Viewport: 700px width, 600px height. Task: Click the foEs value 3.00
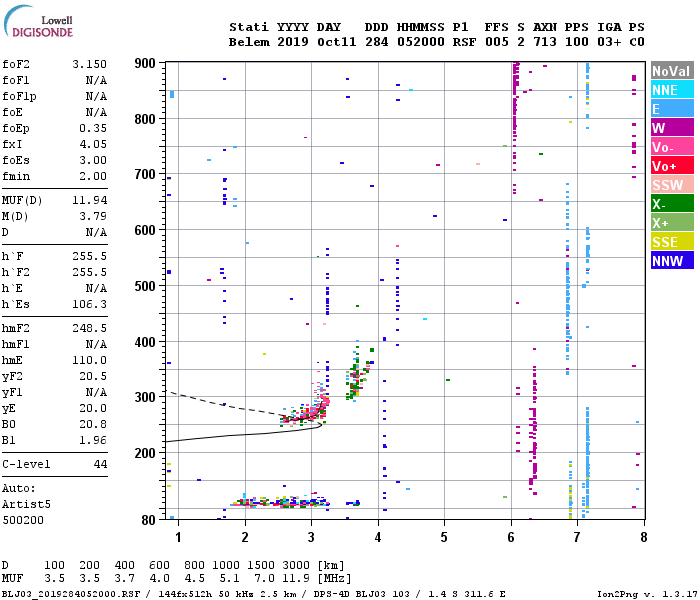pyautogui.click(x=93, y=160)
